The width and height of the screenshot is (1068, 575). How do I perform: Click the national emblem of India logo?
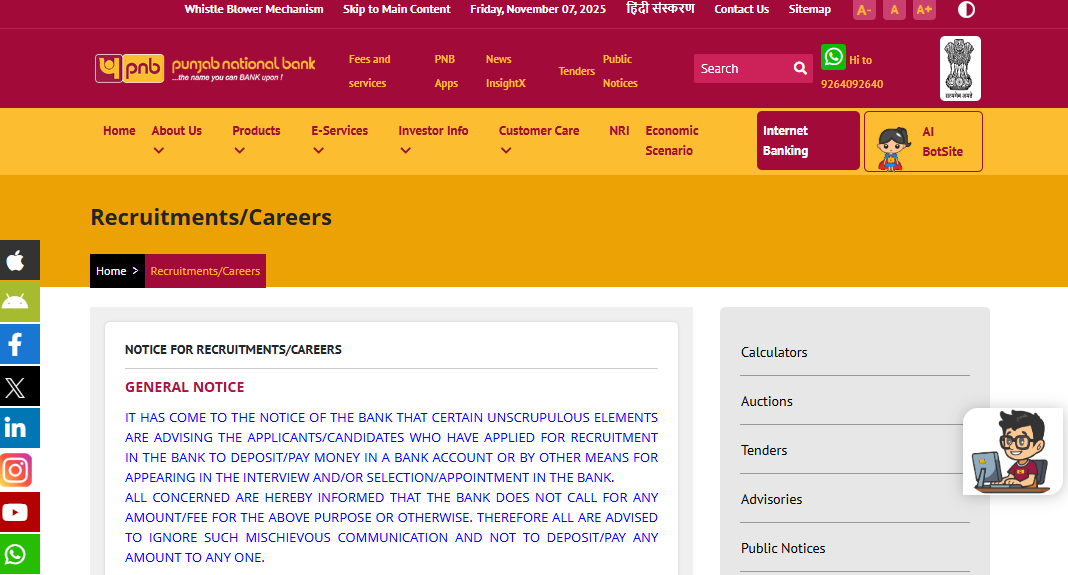point(960,69)
